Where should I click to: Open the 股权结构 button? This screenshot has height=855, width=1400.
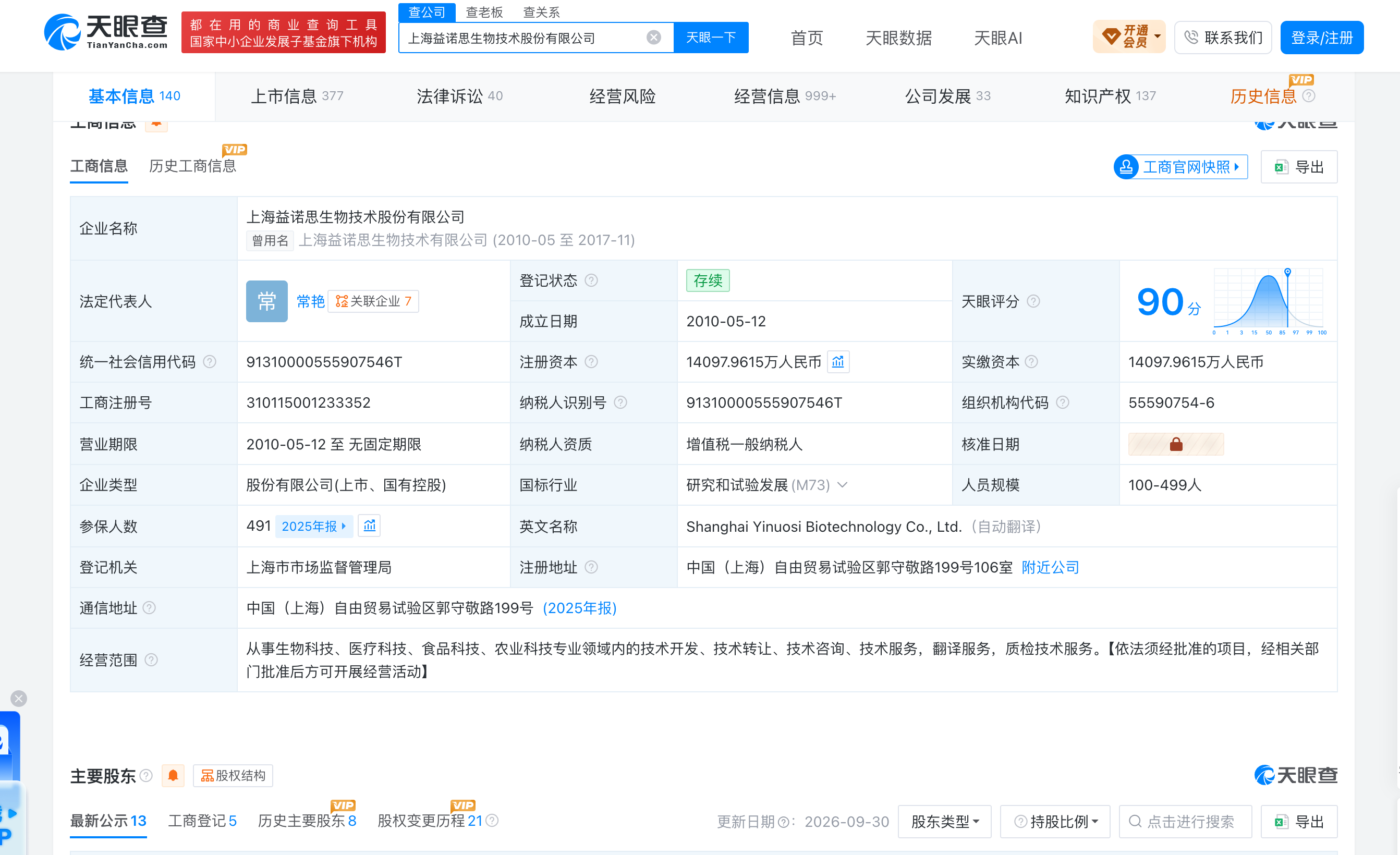(x=233, y=775)
